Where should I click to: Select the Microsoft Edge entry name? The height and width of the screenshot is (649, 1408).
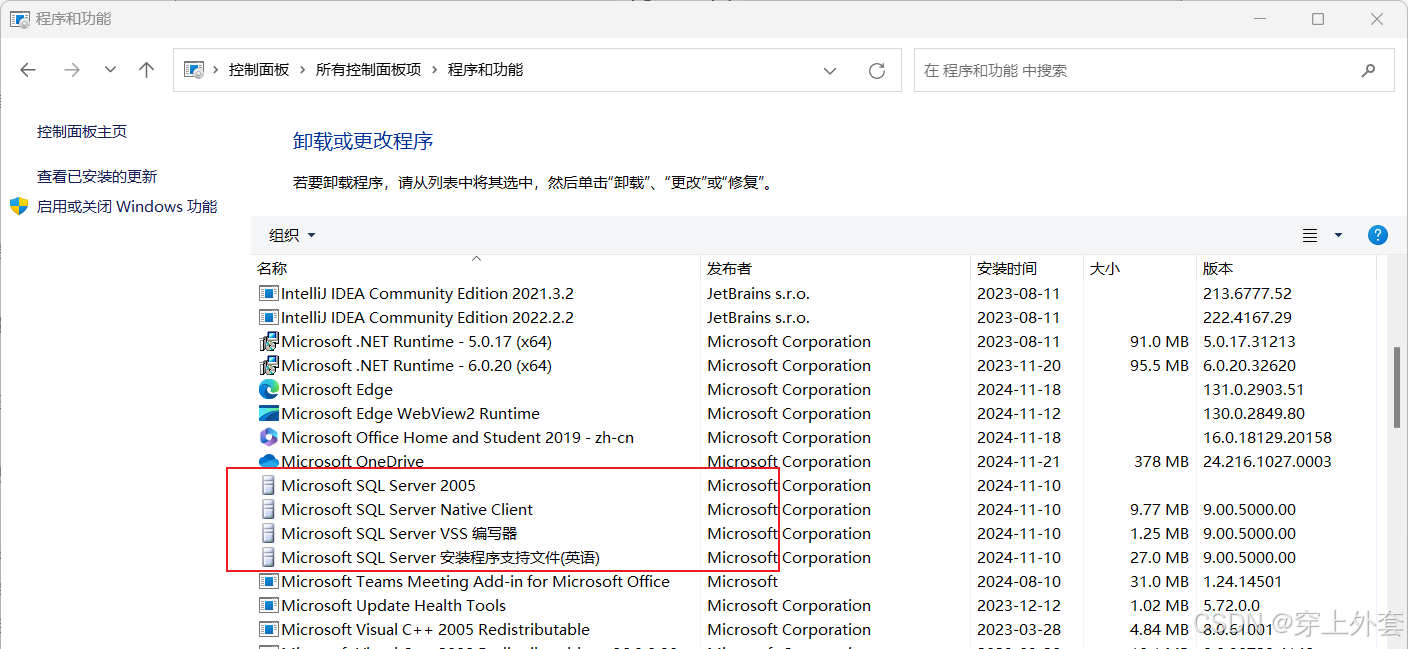[337, 390]
